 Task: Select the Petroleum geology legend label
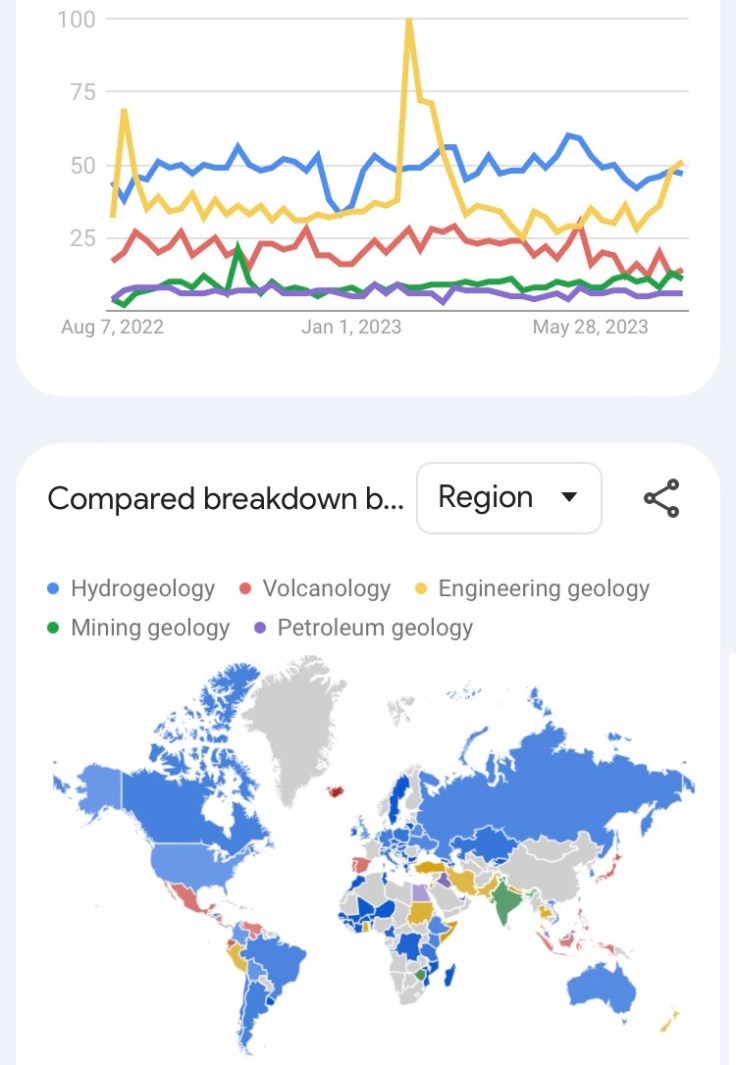click(374, 629)
